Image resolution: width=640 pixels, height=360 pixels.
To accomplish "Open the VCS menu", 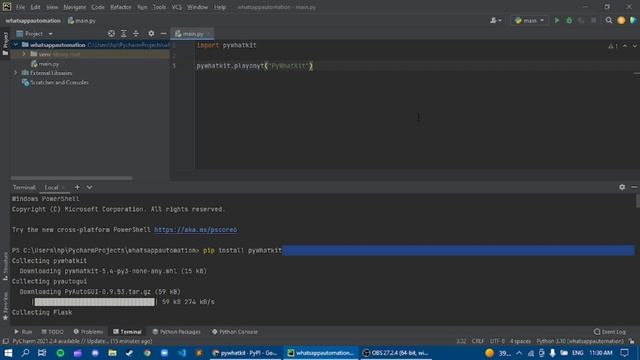I will coord(177,7).
